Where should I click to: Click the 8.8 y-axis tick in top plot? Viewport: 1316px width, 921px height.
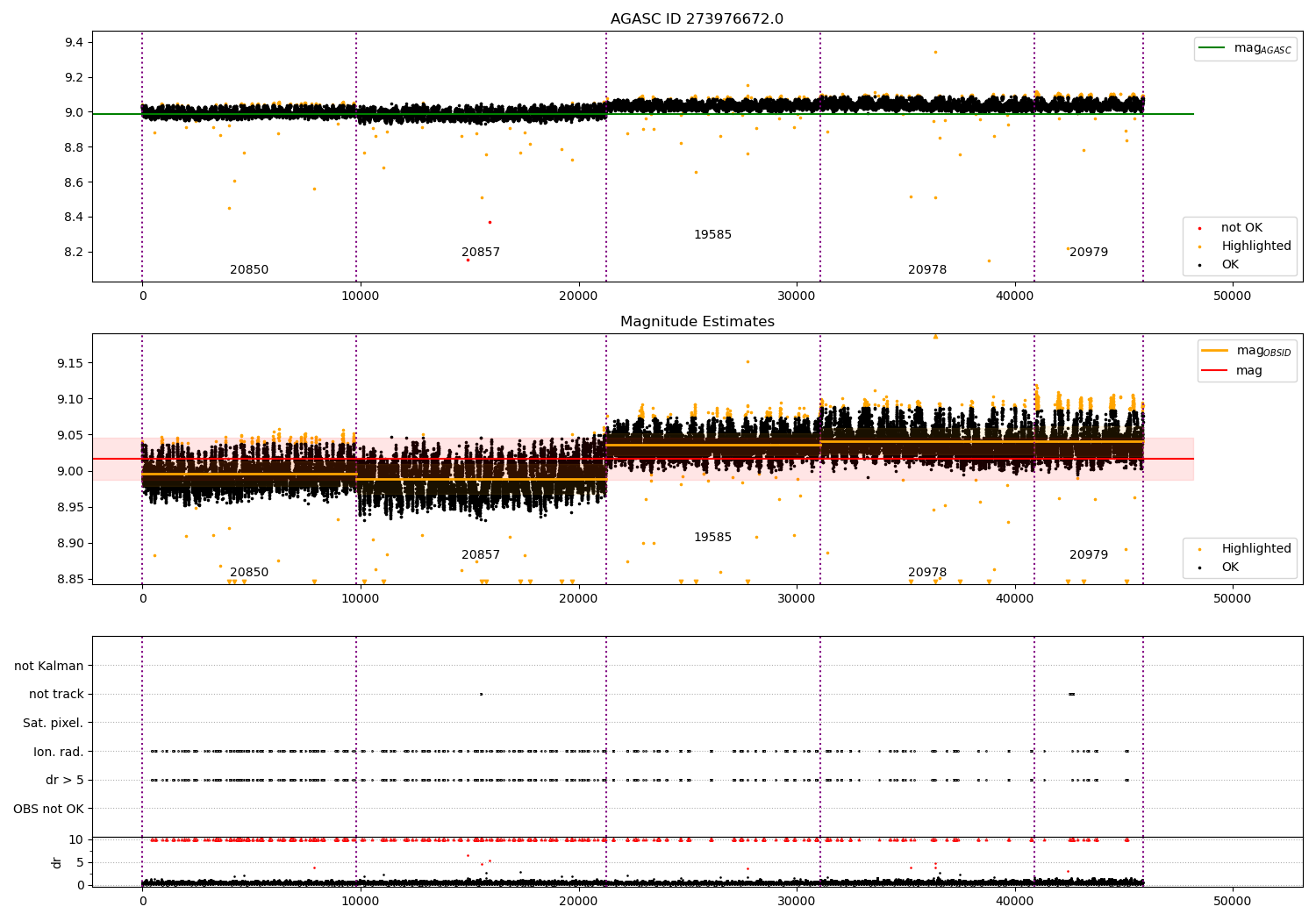[75, 147]
